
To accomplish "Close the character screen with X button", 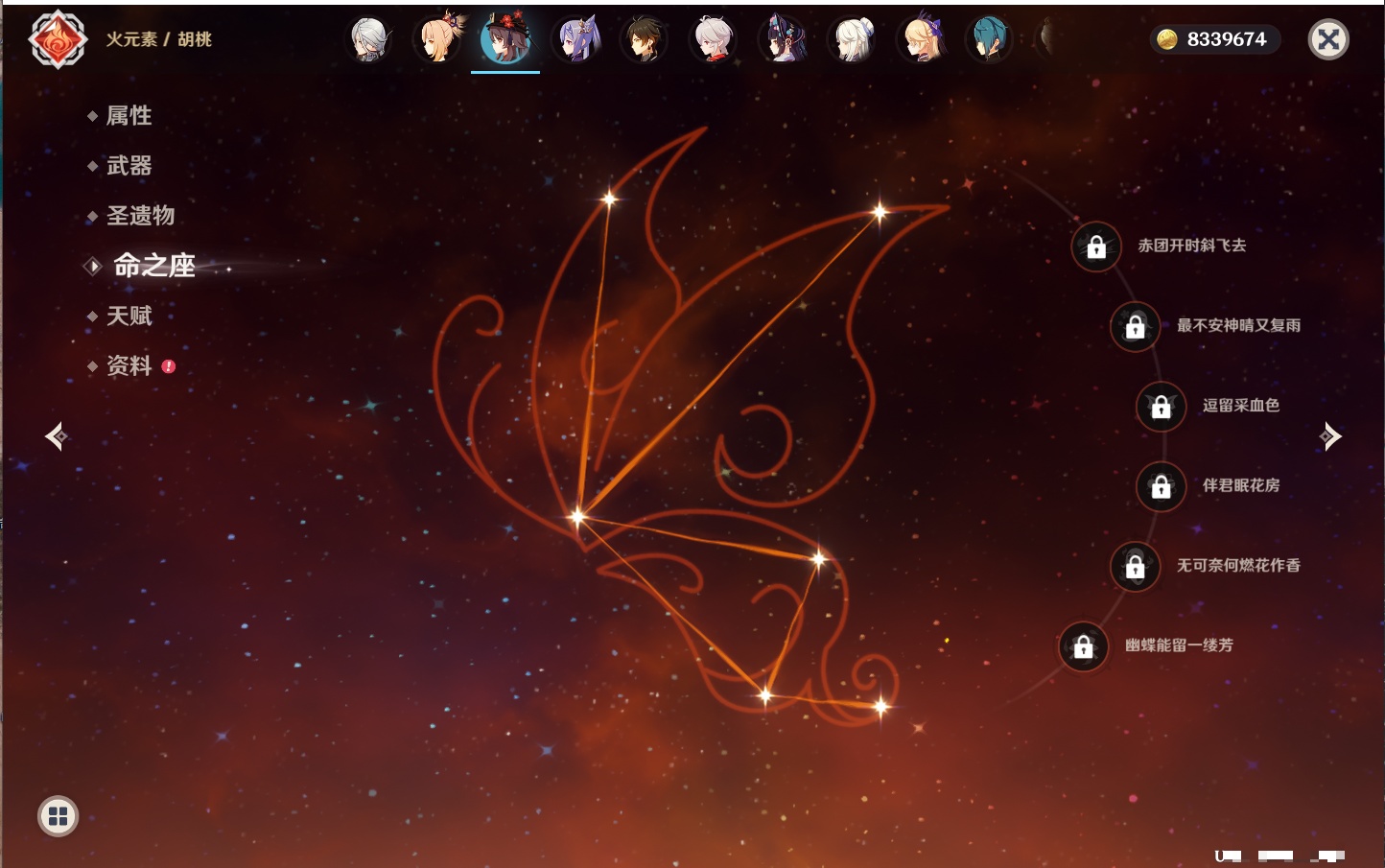I will click(x=1328, y=39).
